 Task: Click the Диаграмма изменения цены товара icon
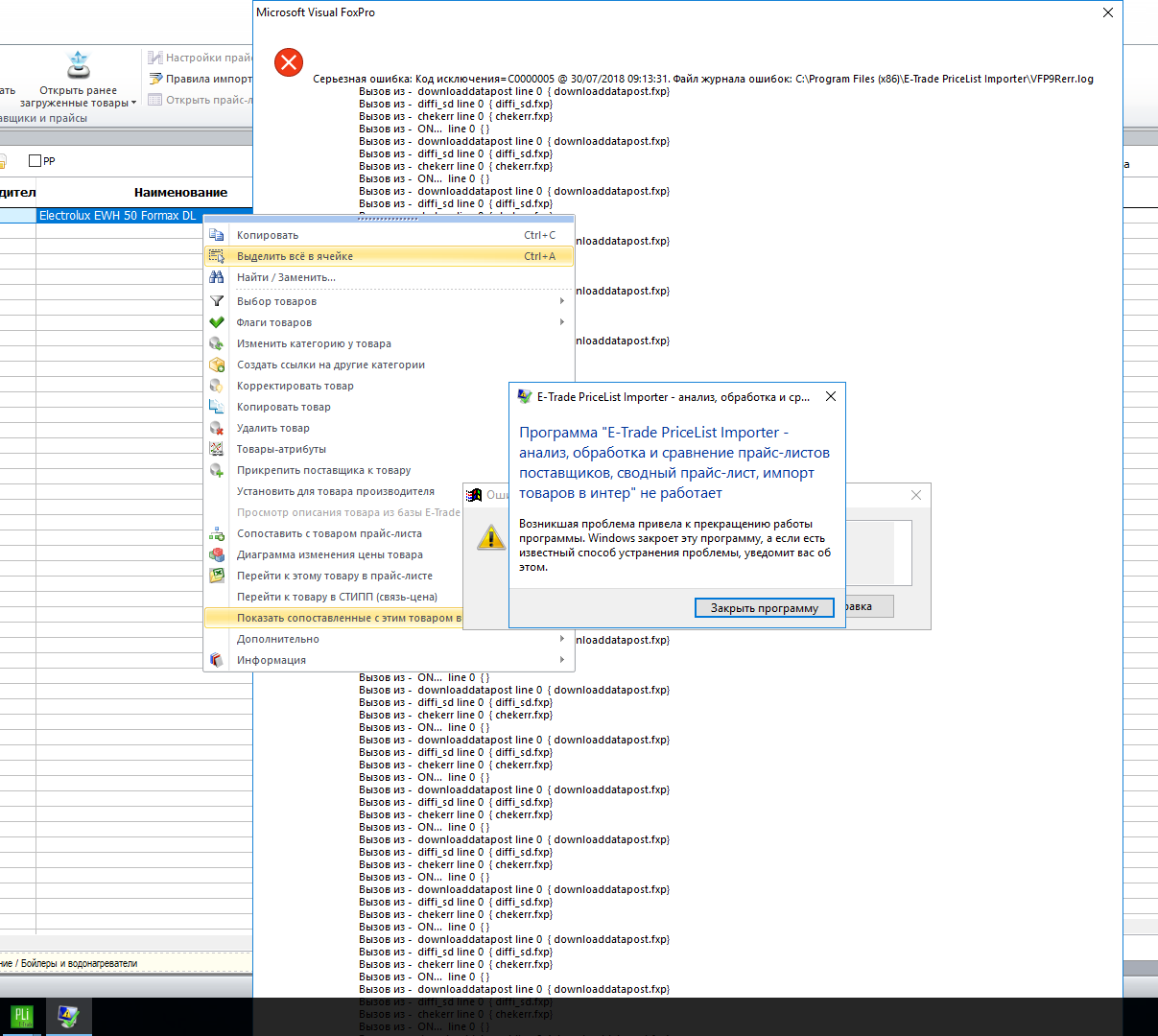(217, 554)
